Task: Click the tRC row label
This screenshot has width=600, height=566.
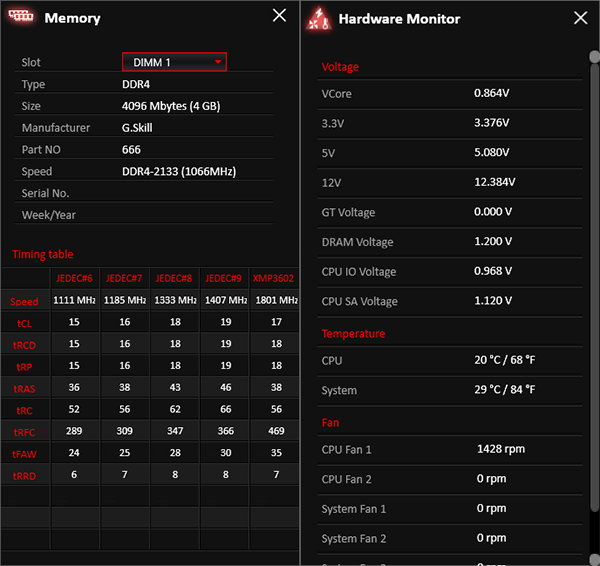Action: (24, 411)
